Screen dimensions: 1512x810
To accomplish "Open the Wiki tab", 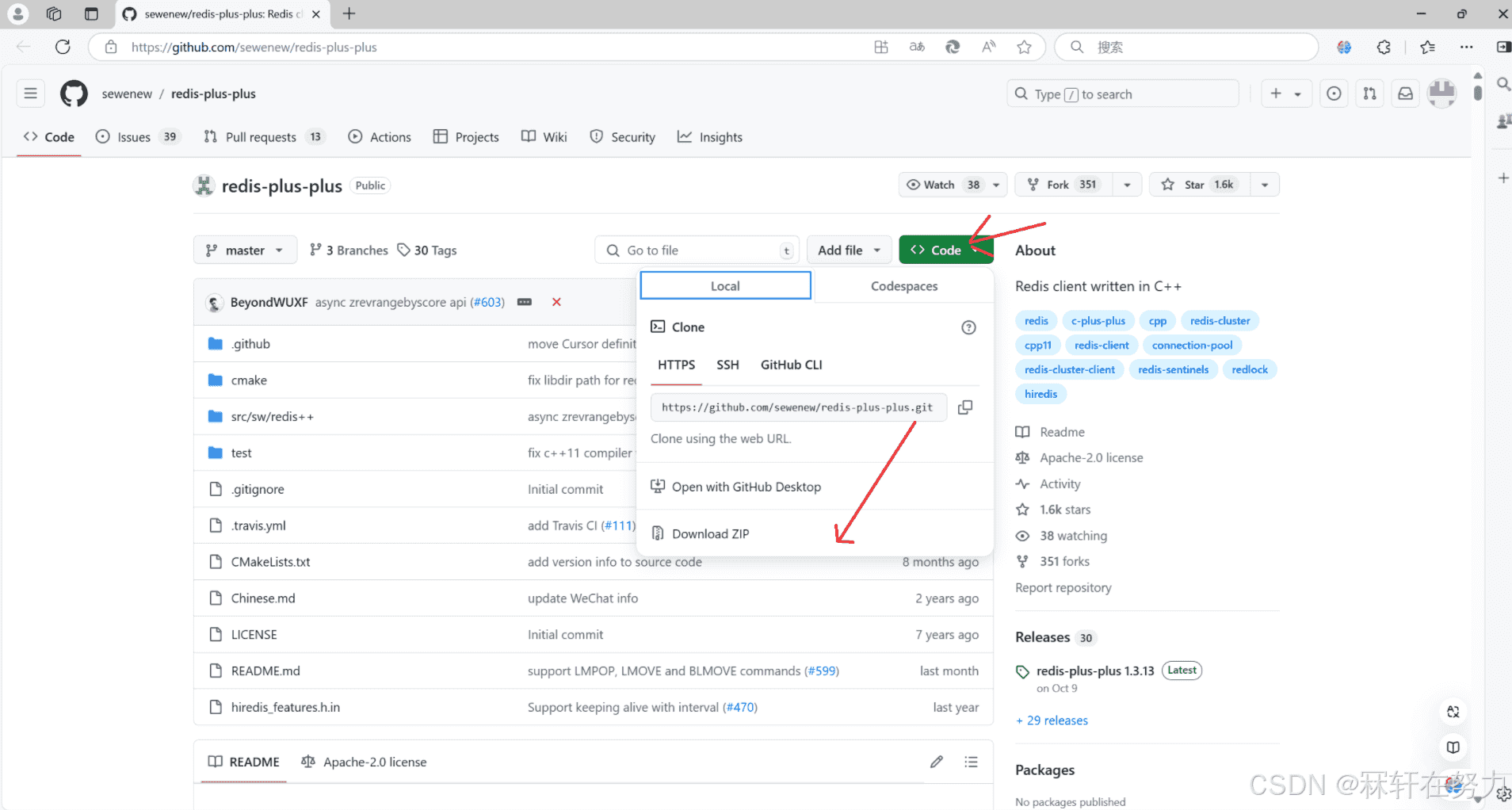I will coord(544,136).
